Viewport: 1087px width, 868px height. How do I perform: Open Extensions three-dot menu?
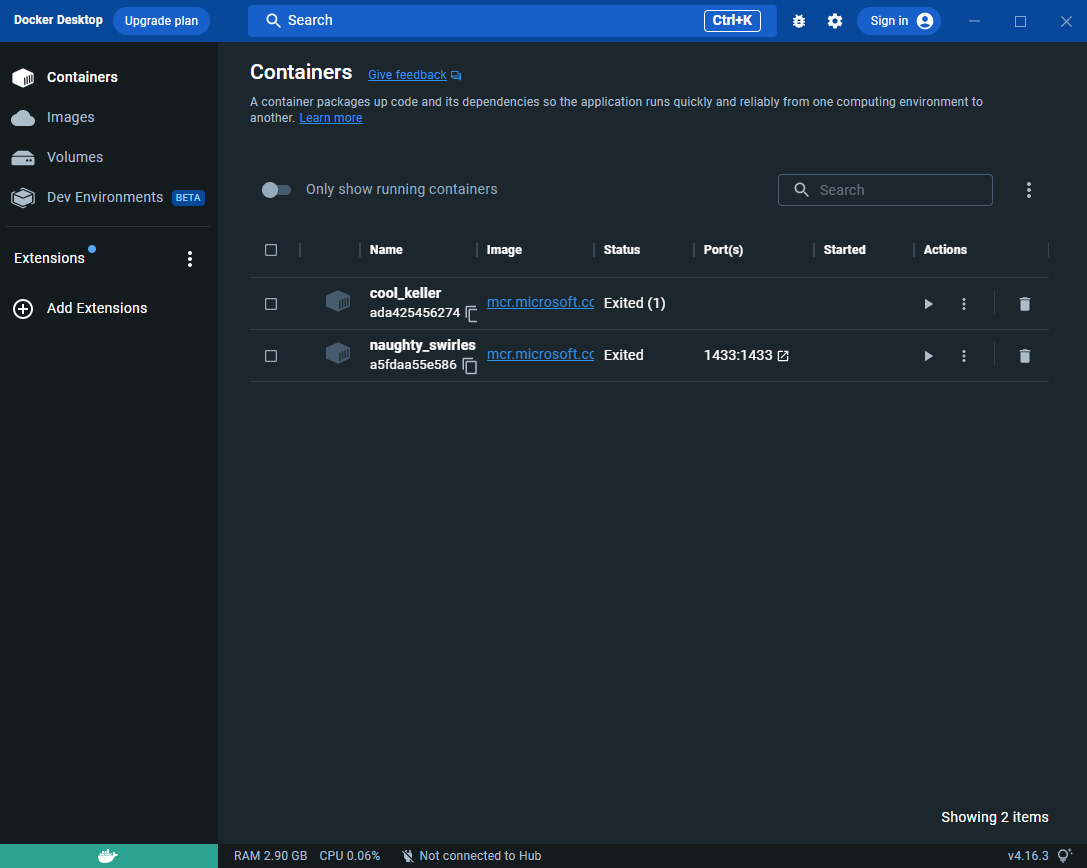coord(190,259)
